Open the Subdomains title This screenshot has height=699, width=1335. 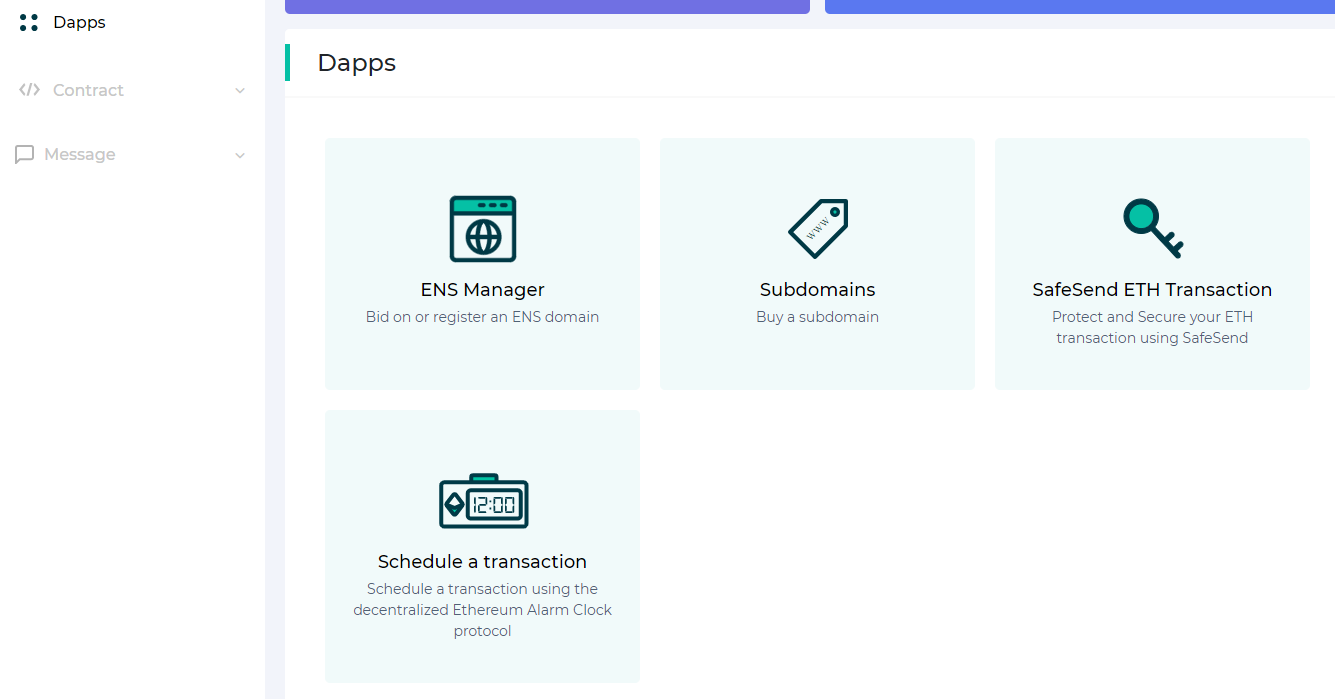(818, 290)
